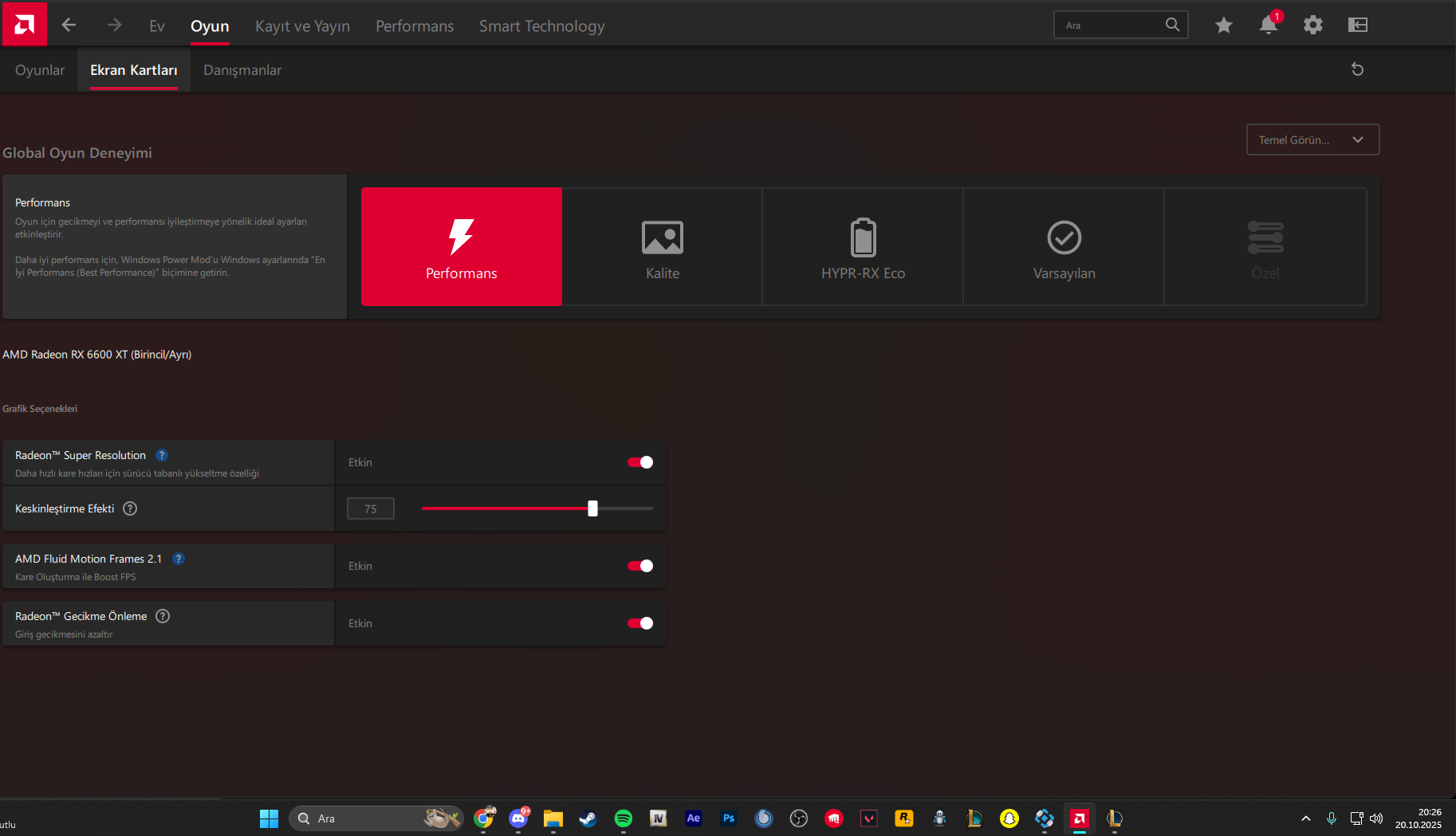Select the Performans profile tile
The image size is (1456, 836).
click(x=462, y=246)
